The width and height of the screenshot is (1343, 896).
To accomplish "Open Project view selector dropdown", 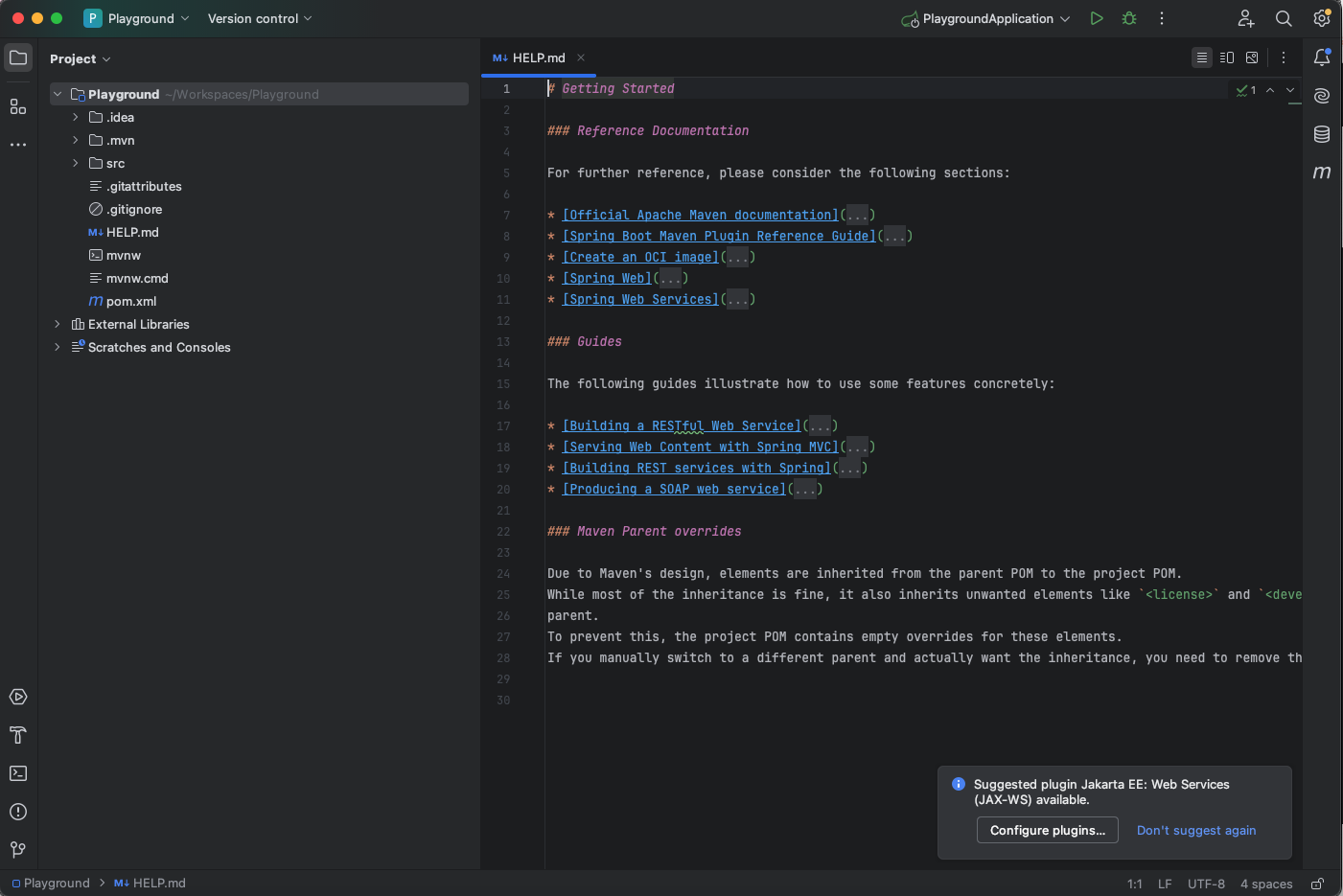I will [81, 58].
